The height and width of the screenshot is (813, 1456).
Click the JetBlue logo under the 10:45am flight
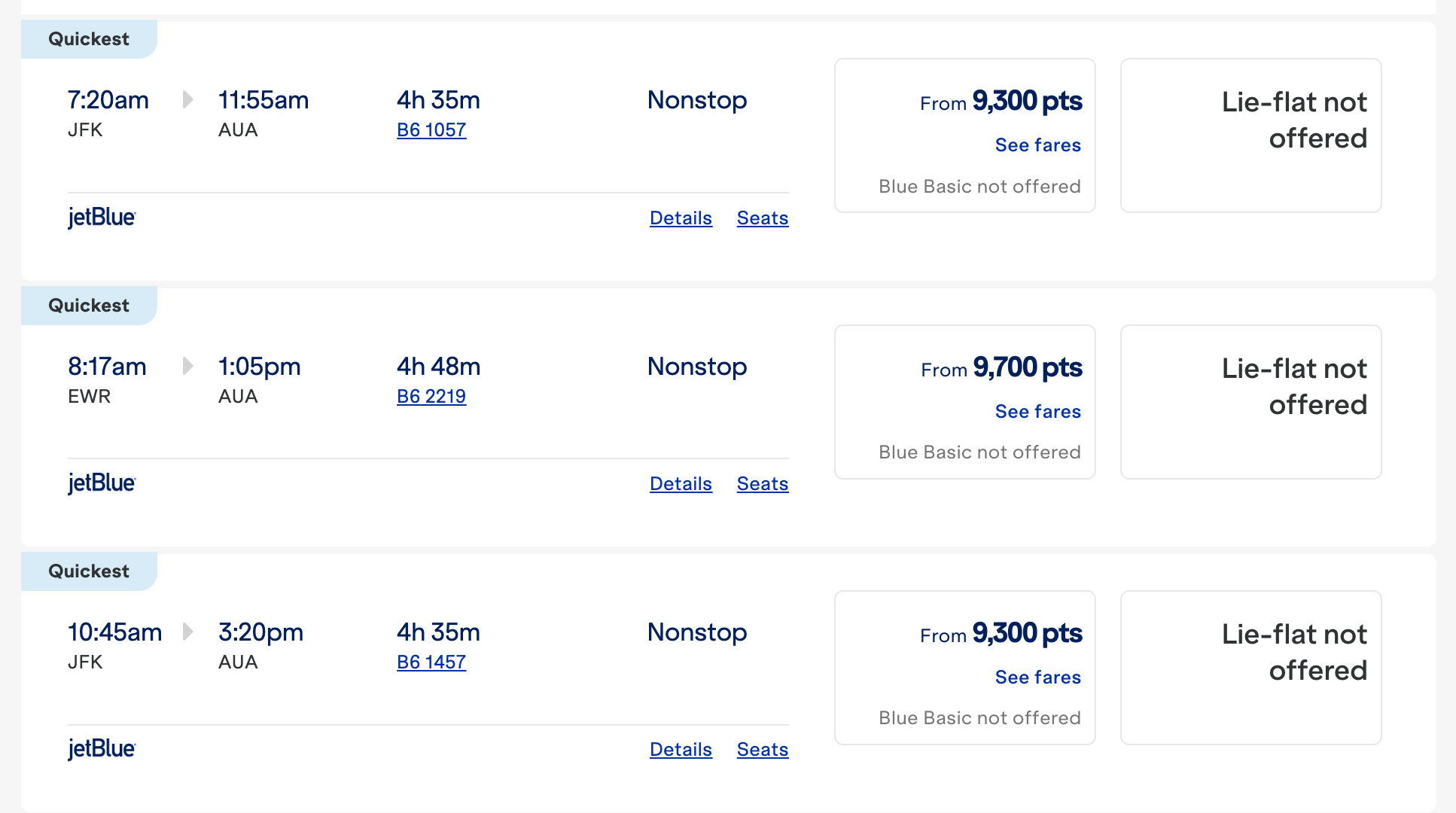[x=102, y=749]
